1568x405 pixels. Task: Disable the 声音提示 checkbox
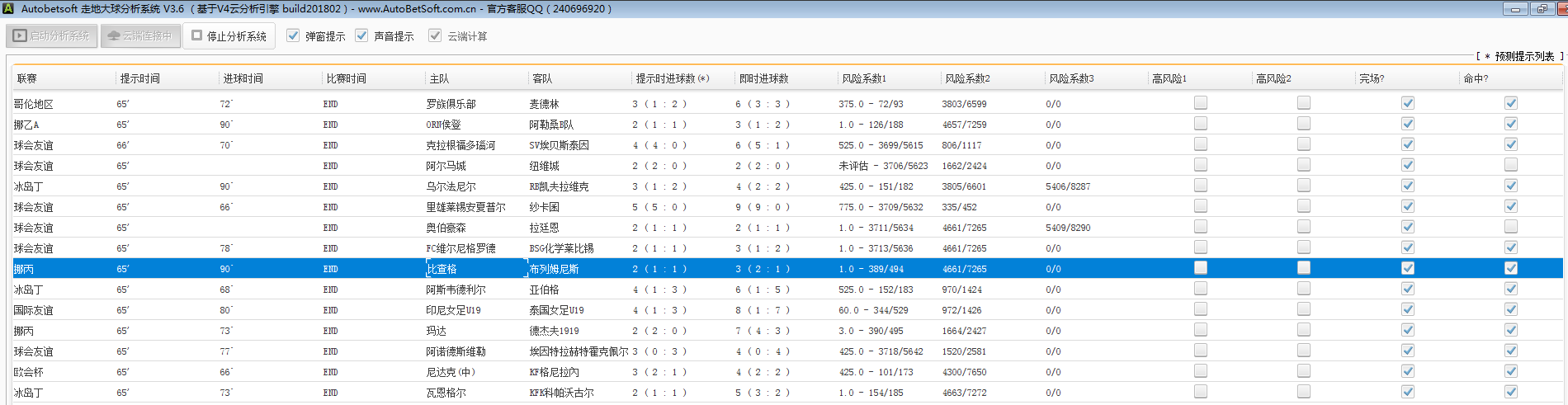361,36
